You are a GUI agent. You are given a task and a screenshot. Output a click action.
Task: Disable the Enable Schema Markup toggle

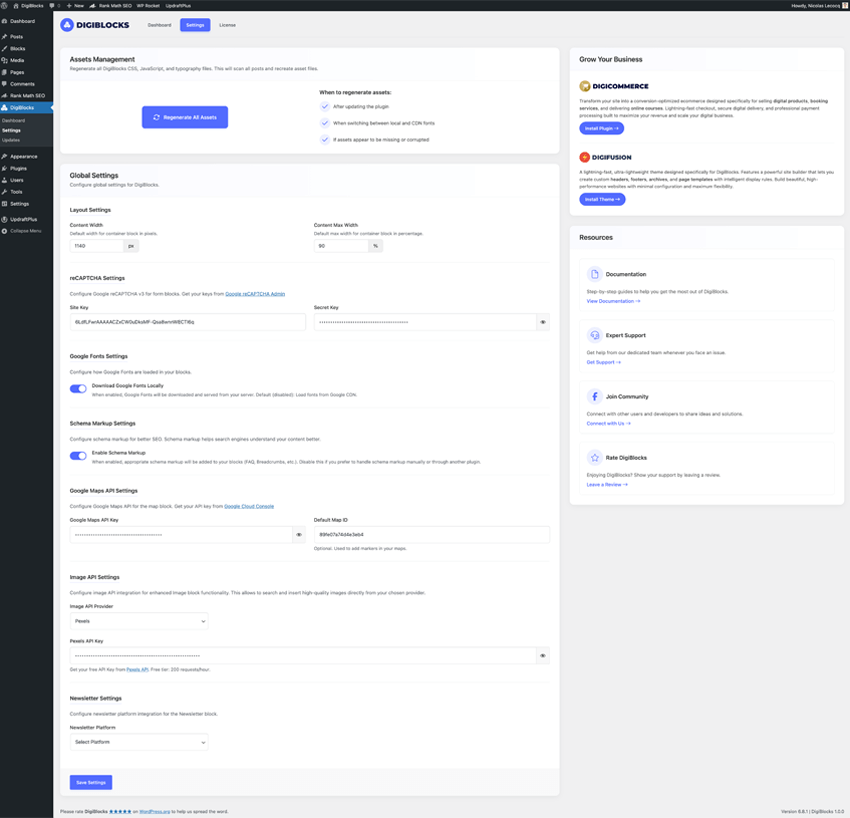(x=76, y=455)
